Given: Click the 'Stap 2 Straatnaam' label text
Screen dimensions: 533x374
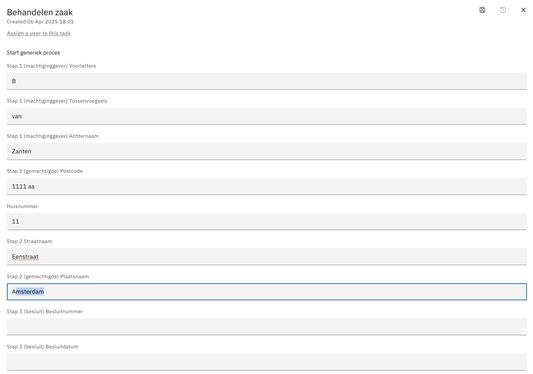Looking at the screenshot, I should 29,241.
